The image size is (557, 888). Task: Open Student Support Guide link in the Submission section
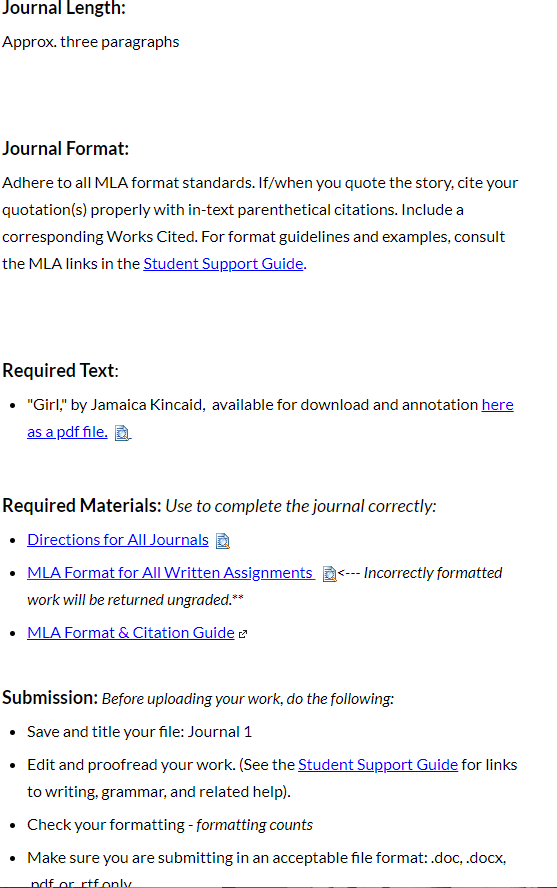click(x=378, y=765)
